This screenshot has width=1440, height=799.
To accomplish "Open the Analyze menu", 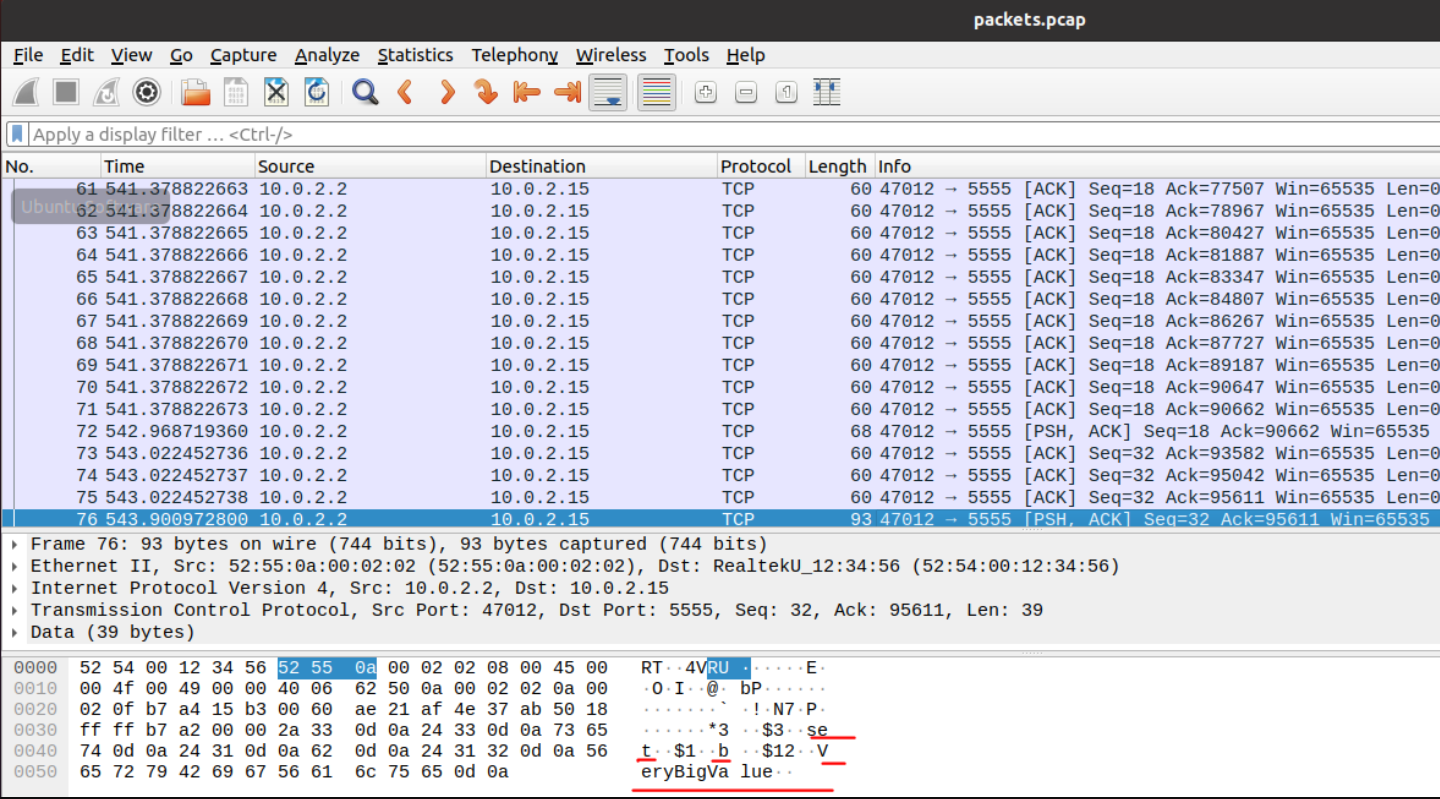I will [326, 55].
